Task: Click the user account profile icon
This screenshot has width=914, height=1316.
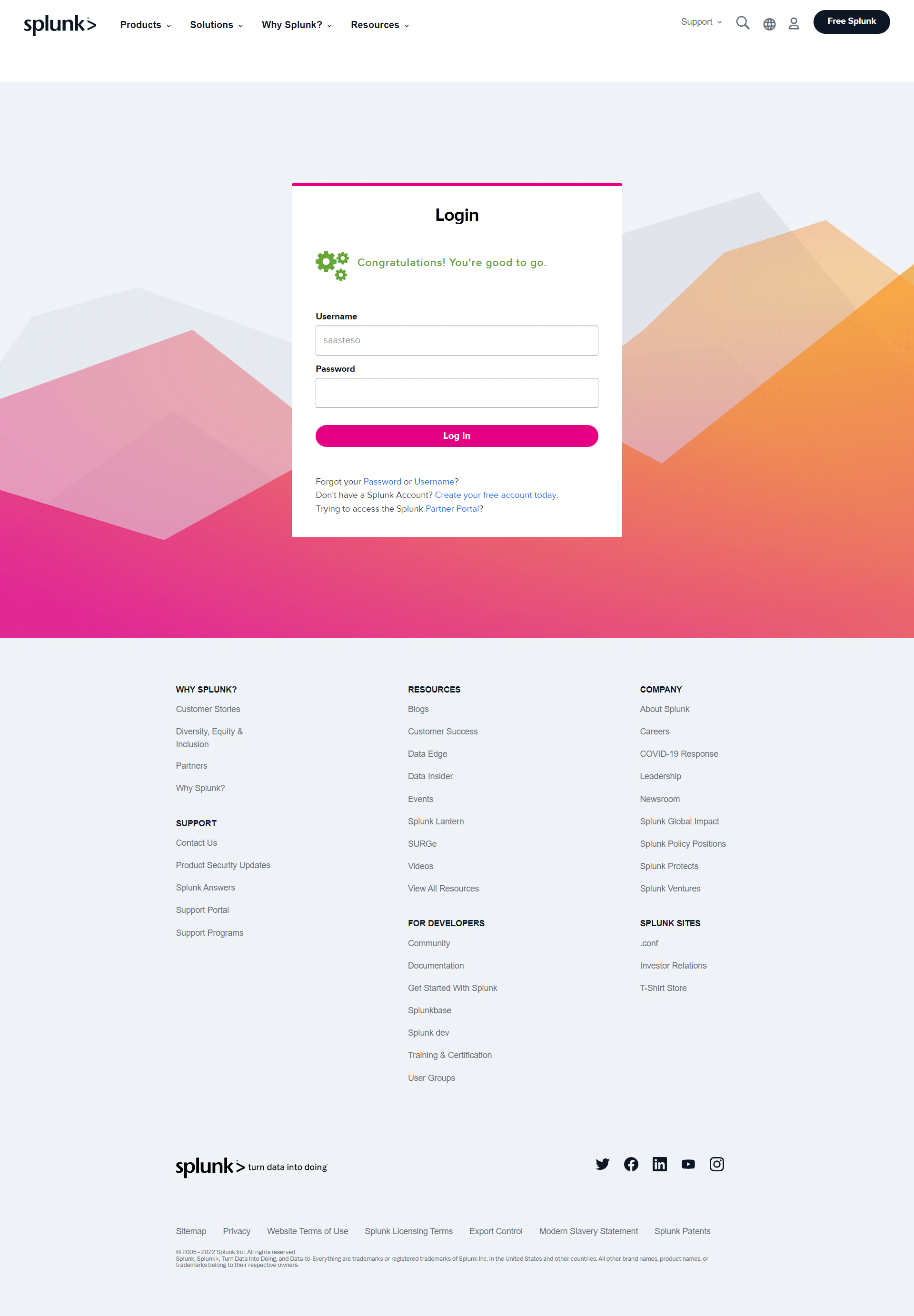Action: [x=793, y=23]
